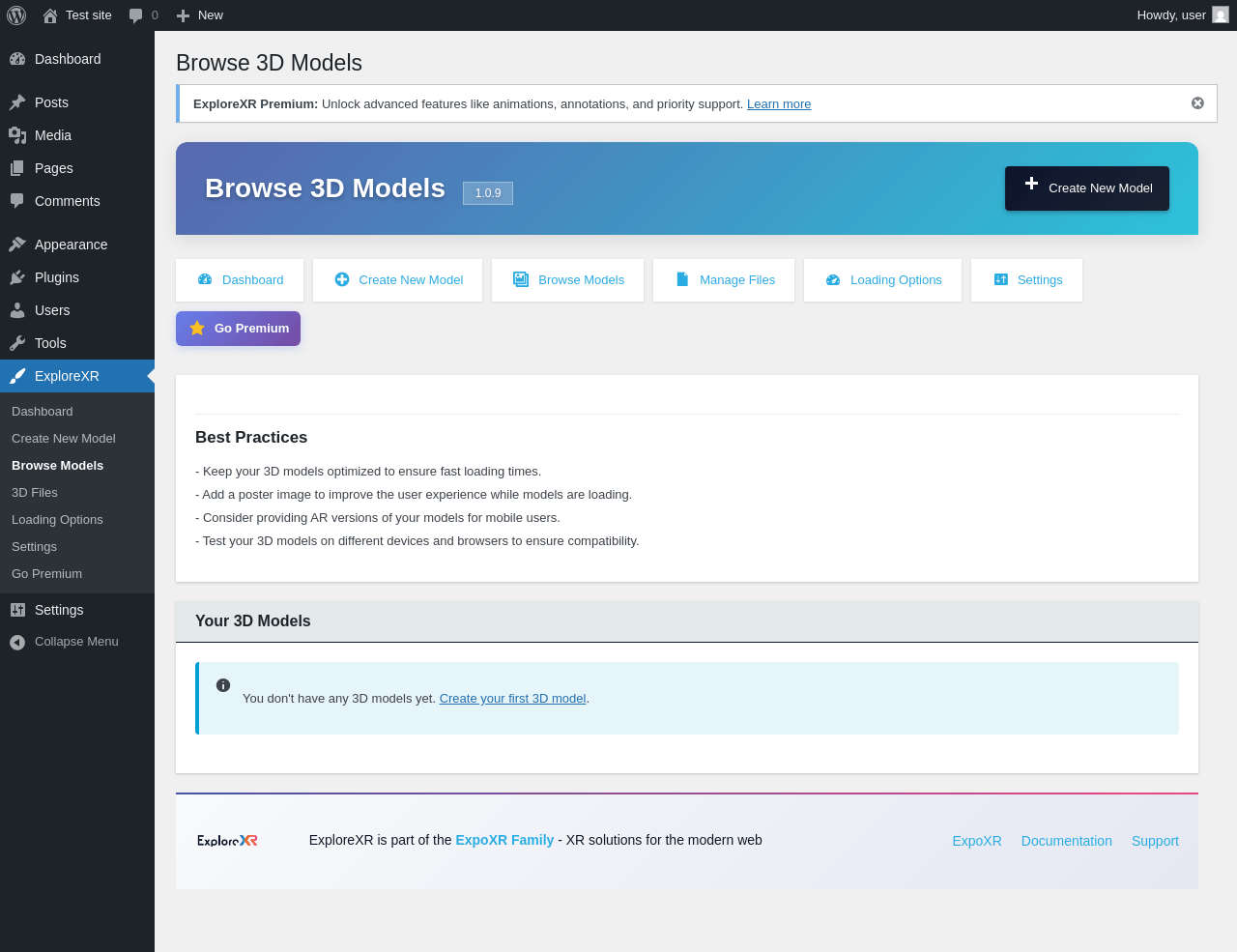Open the WordPress logo menu
The width and height of the screenshot is (1237, 952).
pyautogui.click(x=16, y=15)
